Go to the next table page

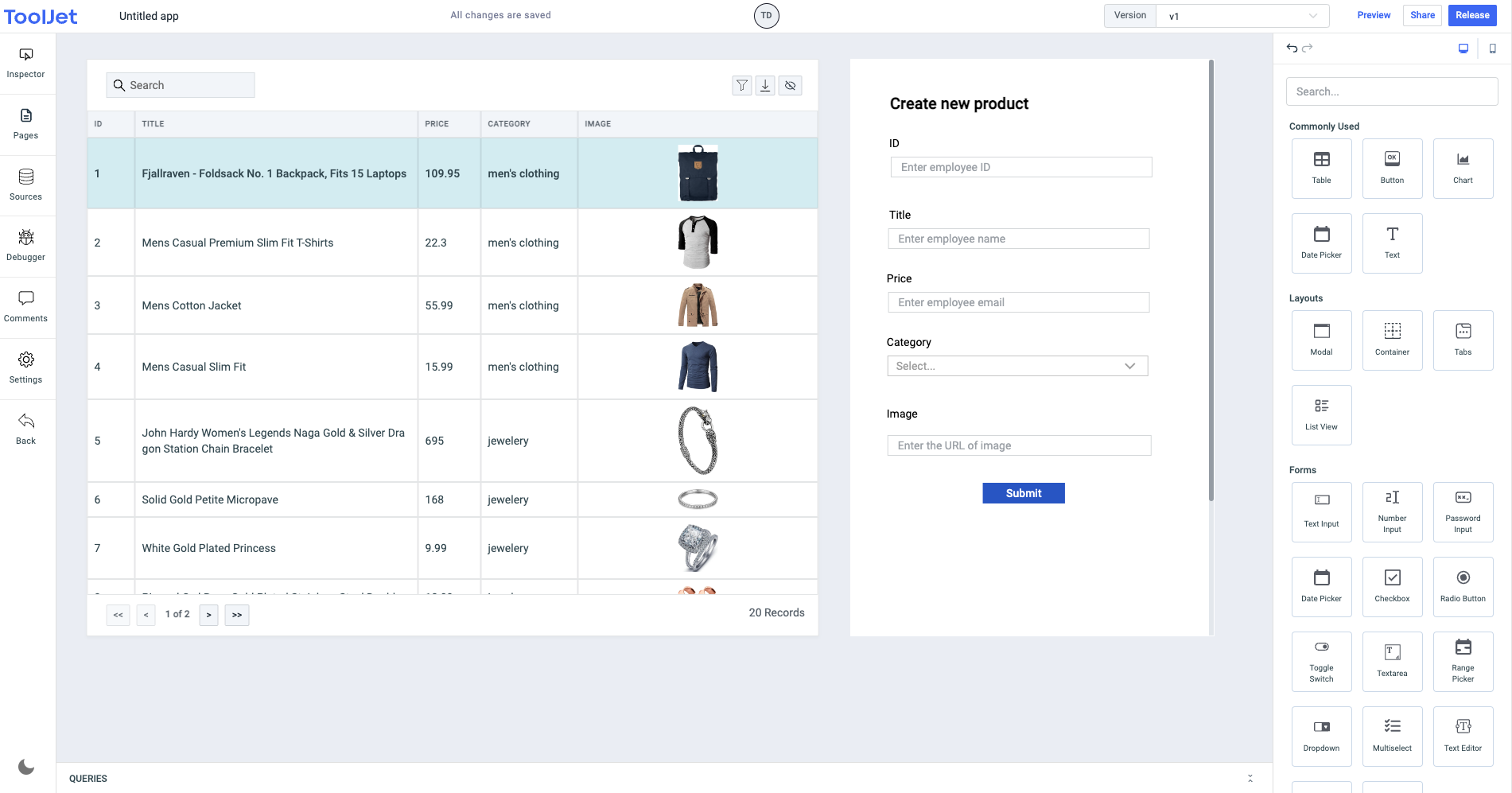pos(209,615)
